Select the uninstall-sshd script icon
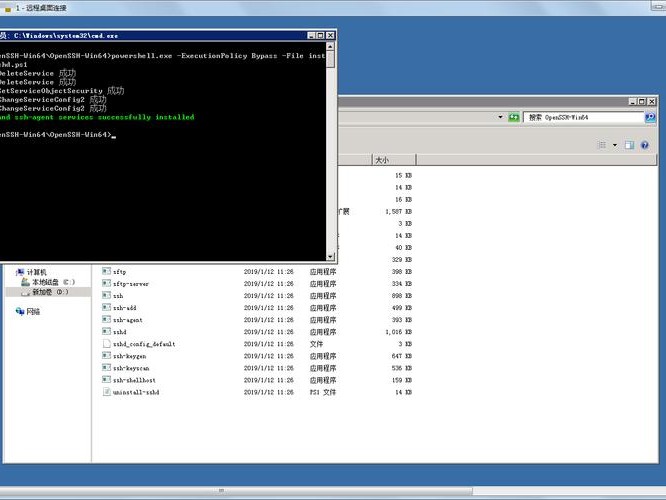This screenshot has width=666, height=500. [x=106, y=392]
